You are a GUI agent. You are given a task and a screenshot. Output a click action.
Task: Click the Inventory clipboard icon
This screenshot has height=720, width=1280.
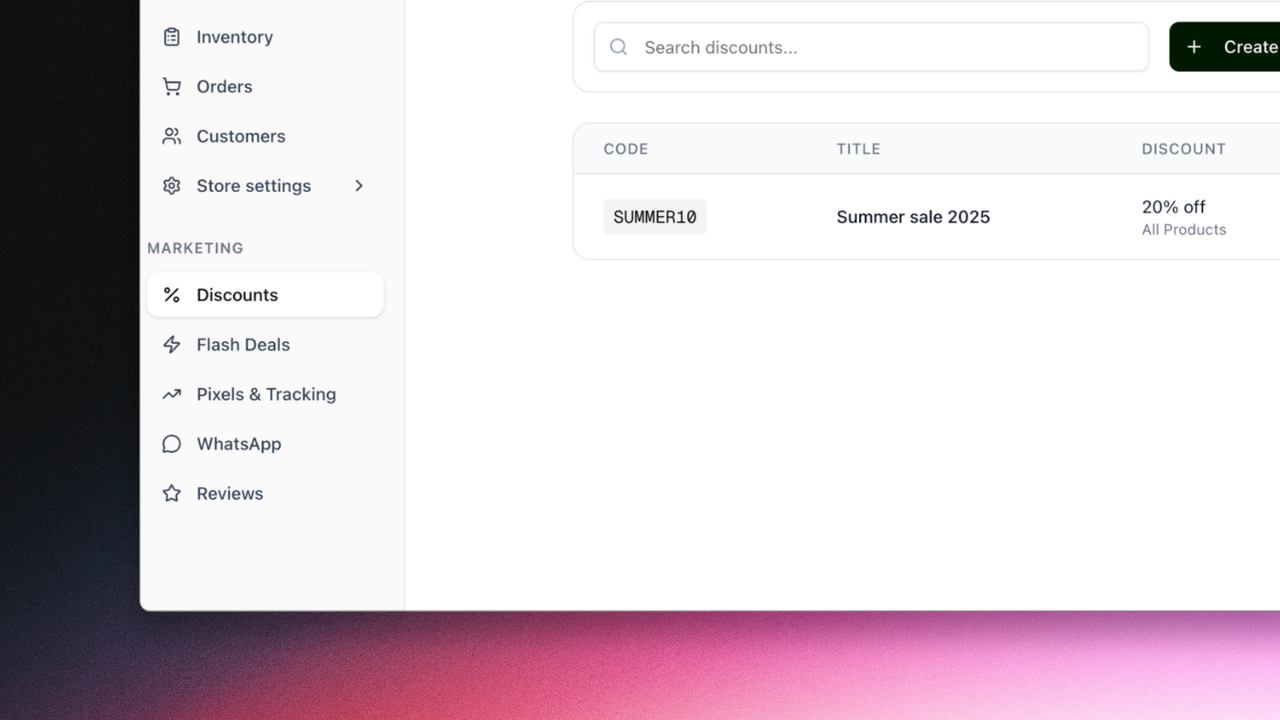point(171,36)
